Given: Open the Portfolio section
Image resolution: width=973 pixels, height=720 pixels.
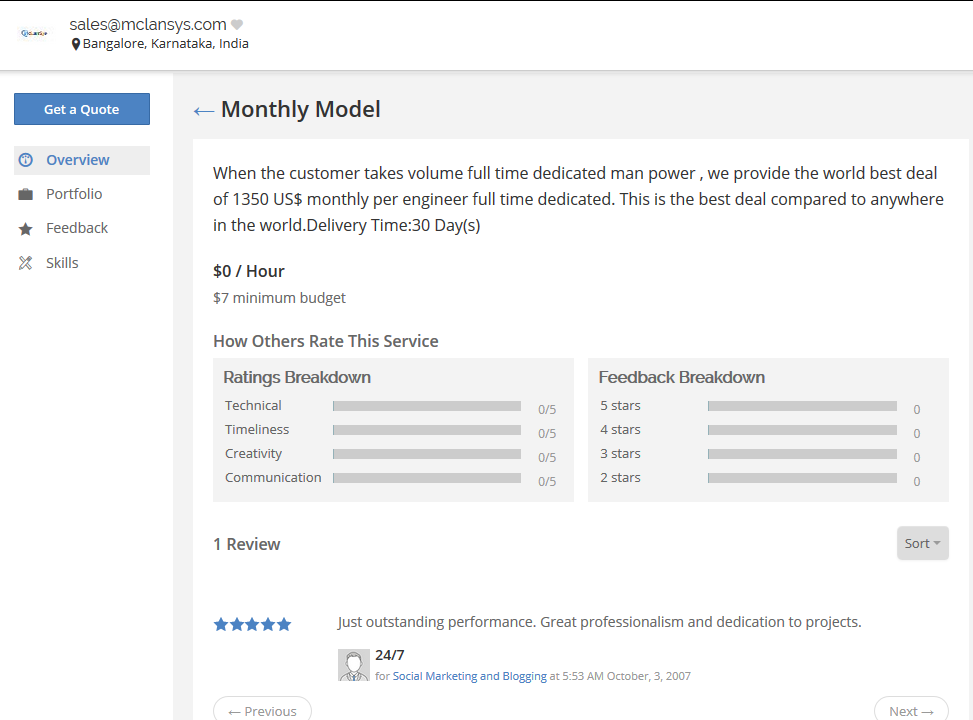Looking at the screenshot, I should pos(74,194).
